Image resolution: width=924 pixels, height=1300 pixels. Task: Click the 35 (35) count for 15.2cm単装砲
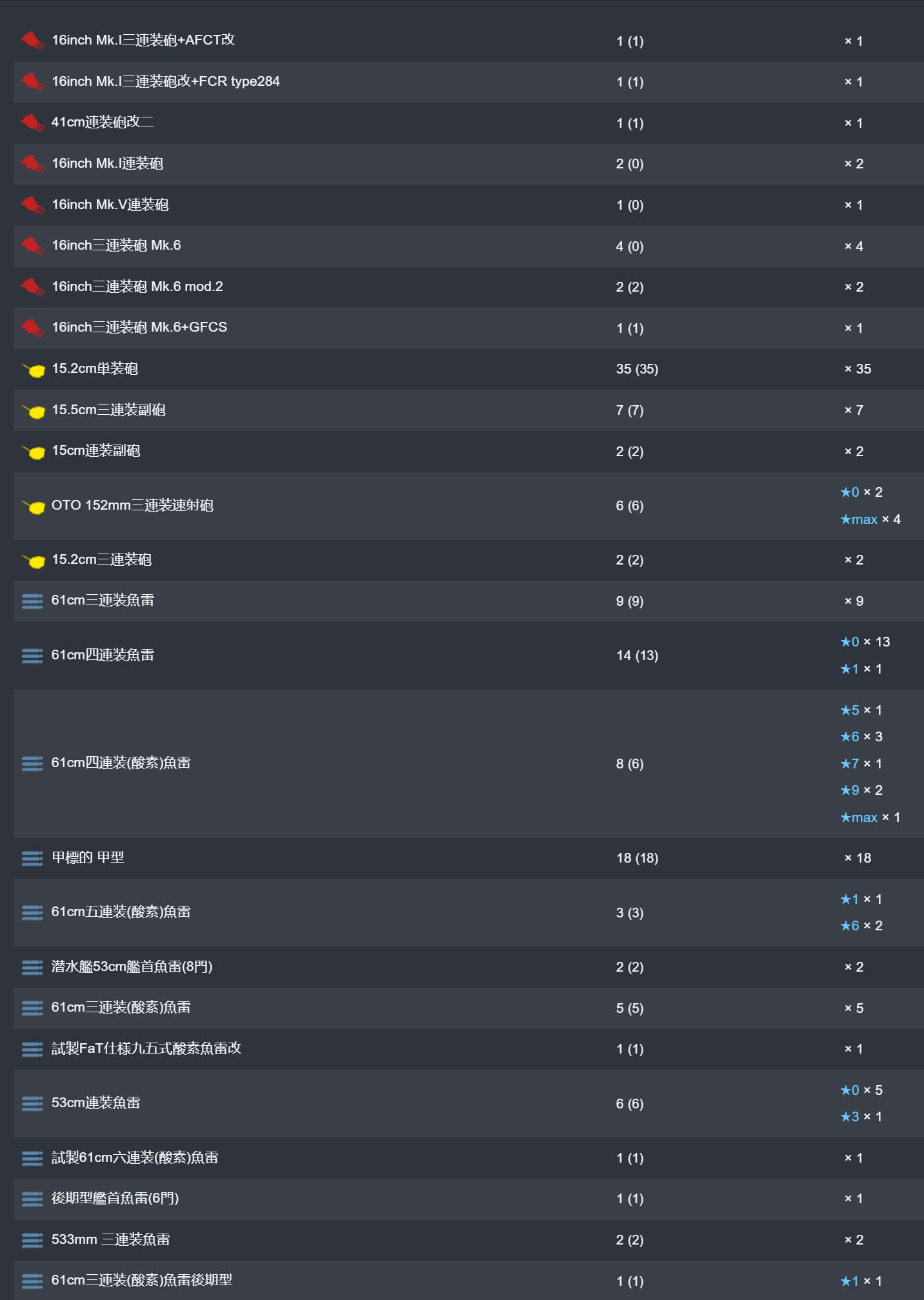[637, 369]
